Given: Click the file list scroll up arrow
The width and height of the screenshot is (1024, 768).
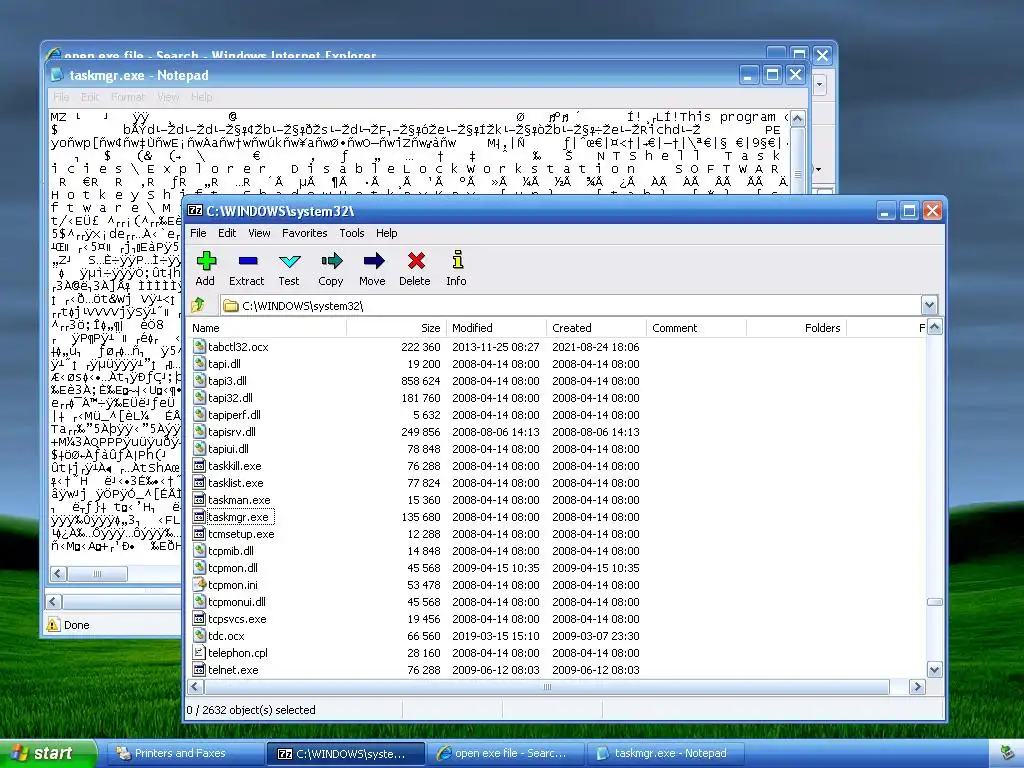Looking at the screenshot, I should coord(935,327).
